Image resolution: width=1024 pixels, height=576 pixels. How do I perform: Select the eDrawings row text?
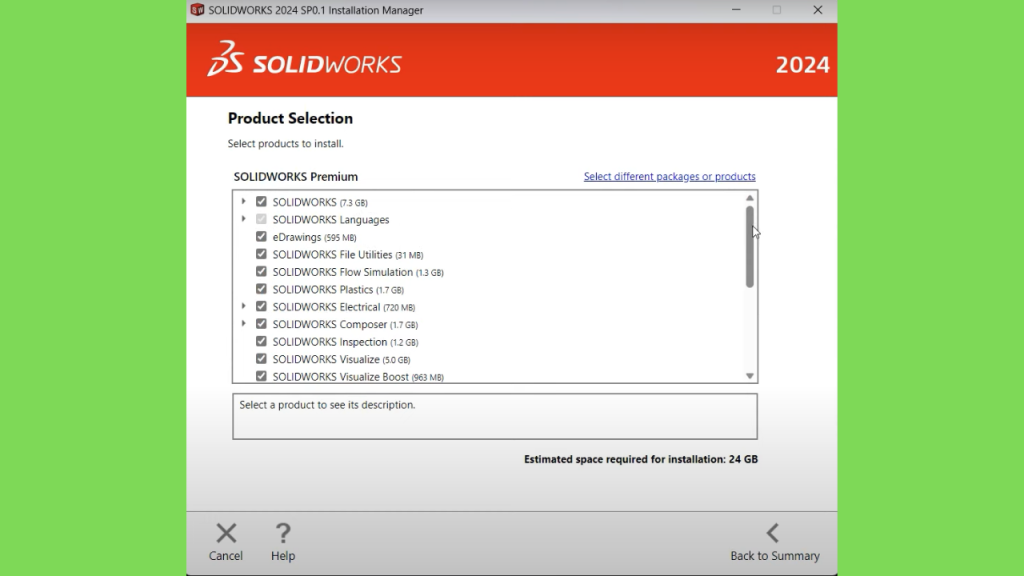[314, 237]
